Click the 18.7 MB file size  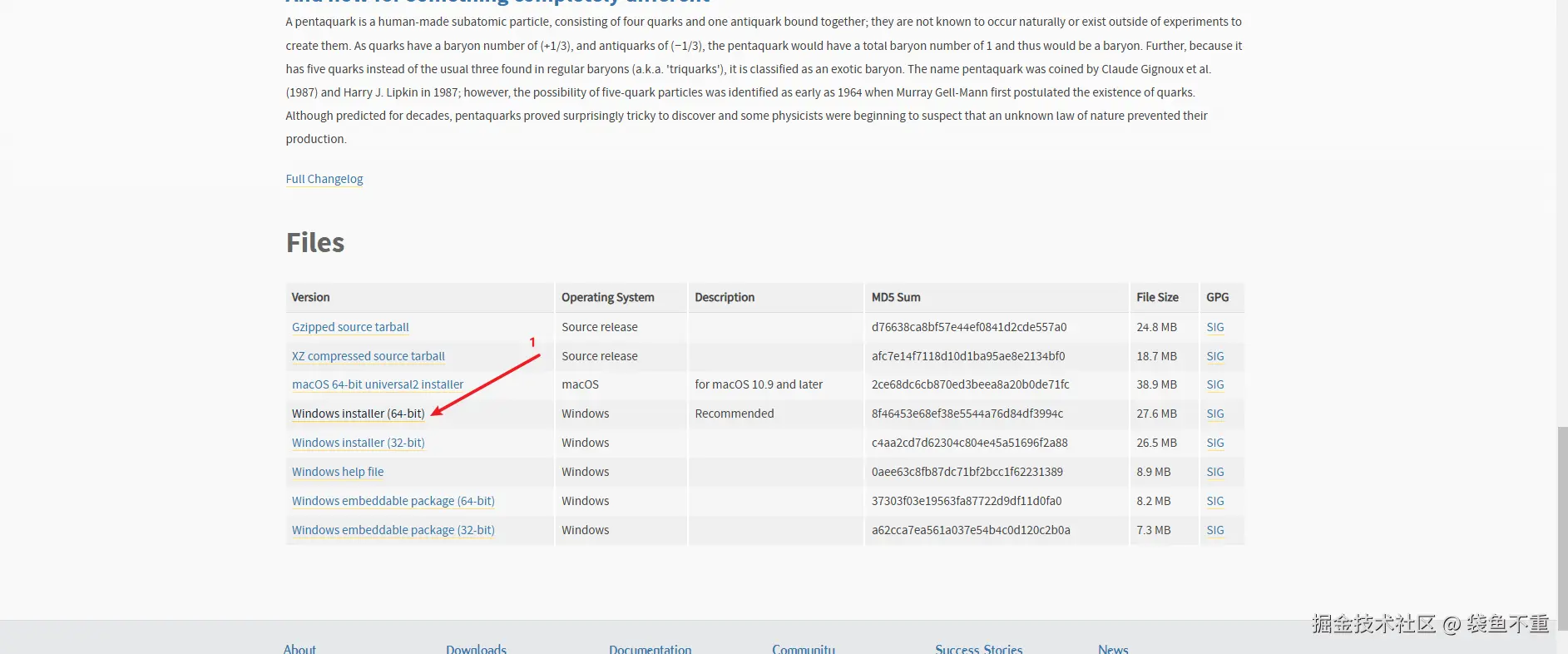1157,356
